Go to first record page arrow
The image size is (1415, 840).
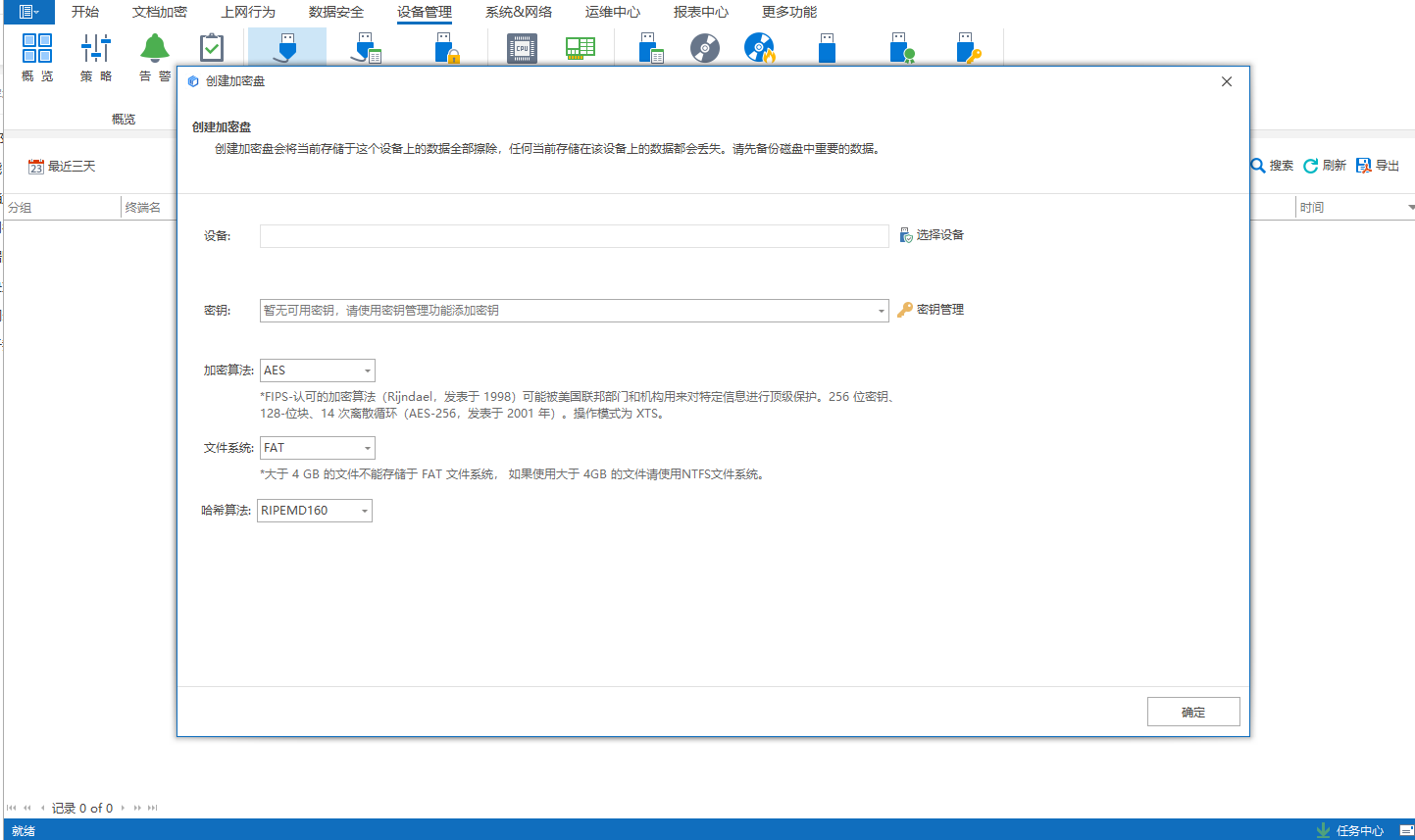pyautogui.click(x=11, y=809)
